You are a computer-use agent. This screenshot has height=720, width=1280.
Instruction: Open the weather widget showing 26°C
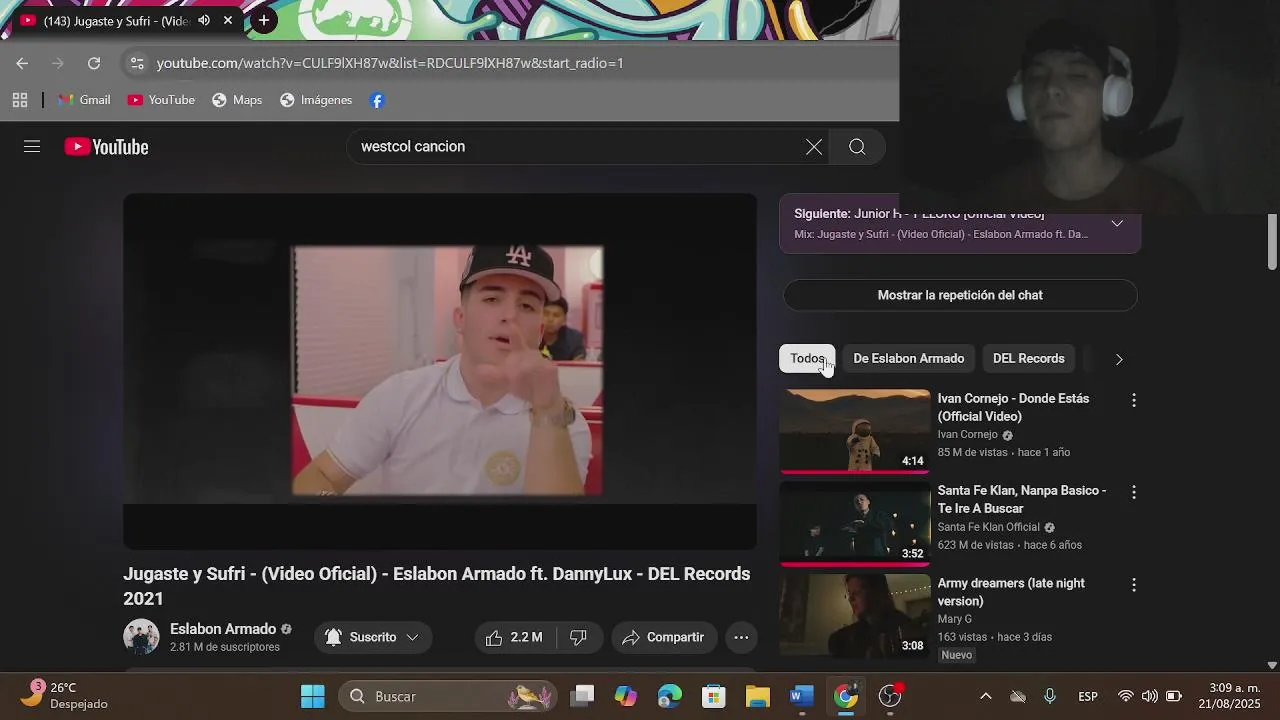pyautogui.click(x=65, y=696)
